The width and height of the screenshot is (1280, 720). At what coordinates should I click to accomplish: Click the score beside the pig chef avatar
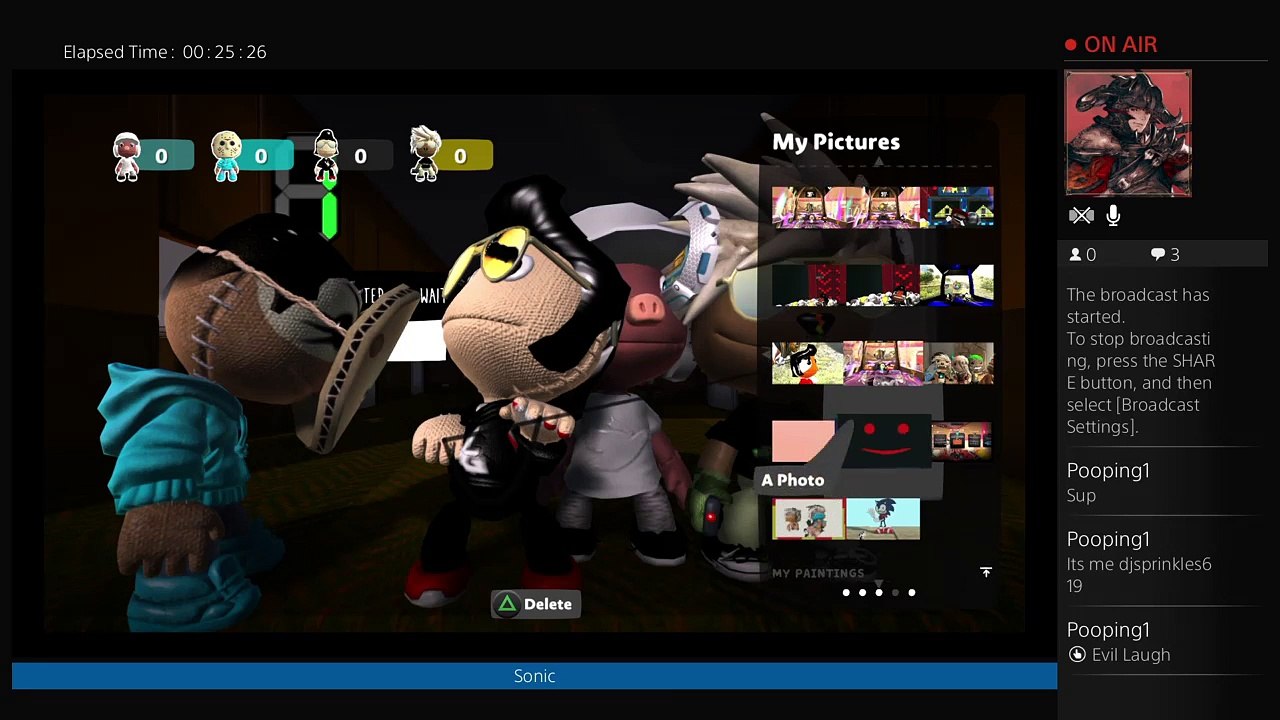[x=162, y=156]
